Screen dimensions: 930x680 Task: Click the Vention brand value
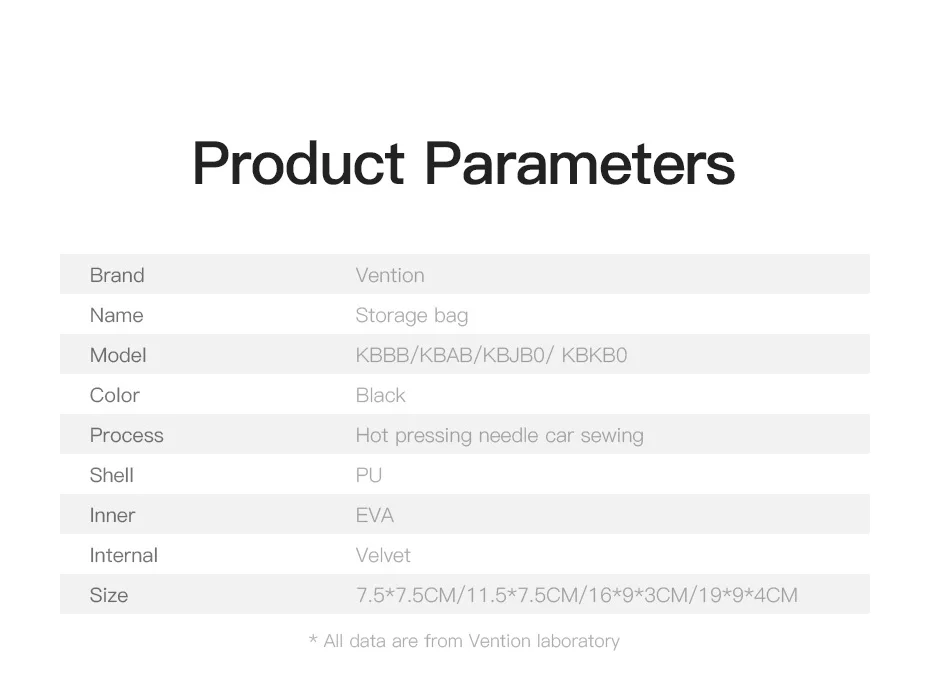coord(390,275)
